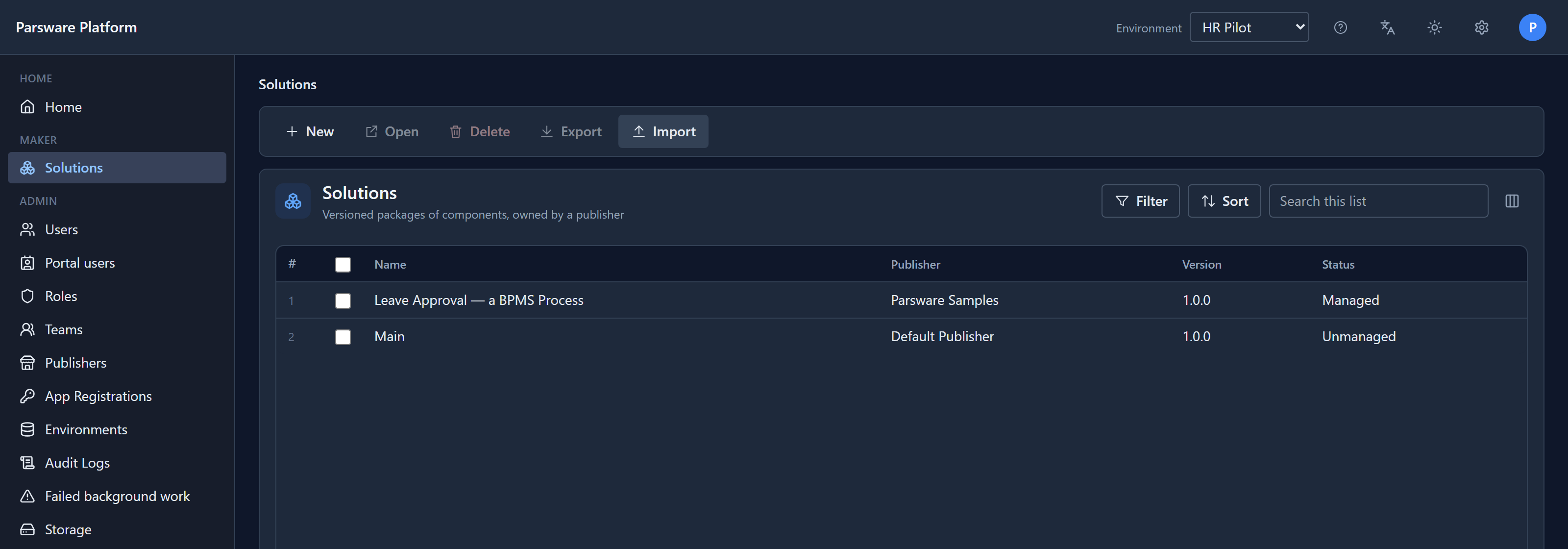Viewport: 1568px width, 549px height.
Task: Check the Main row checkbox
Action: point(343,337)
